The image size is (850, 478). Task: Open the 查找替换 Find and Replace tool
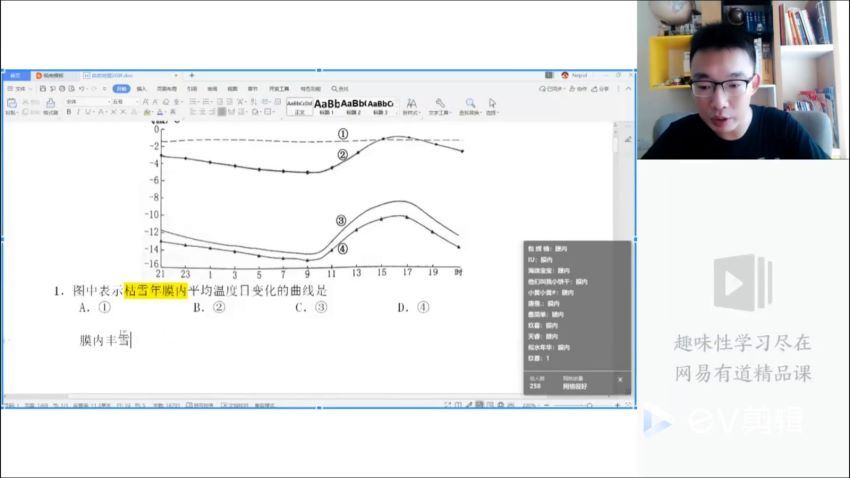(469, 107)
